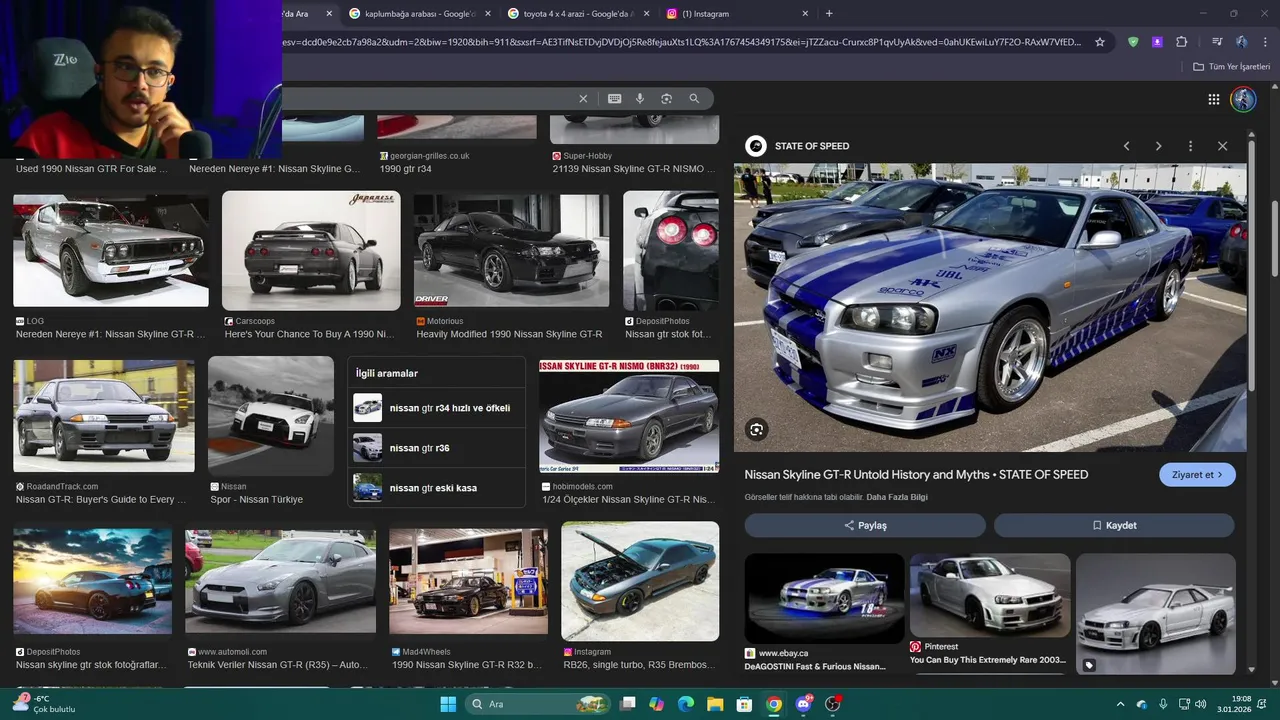Switch to the toyota 4 x 4 arazi tab

pos(576,14)
